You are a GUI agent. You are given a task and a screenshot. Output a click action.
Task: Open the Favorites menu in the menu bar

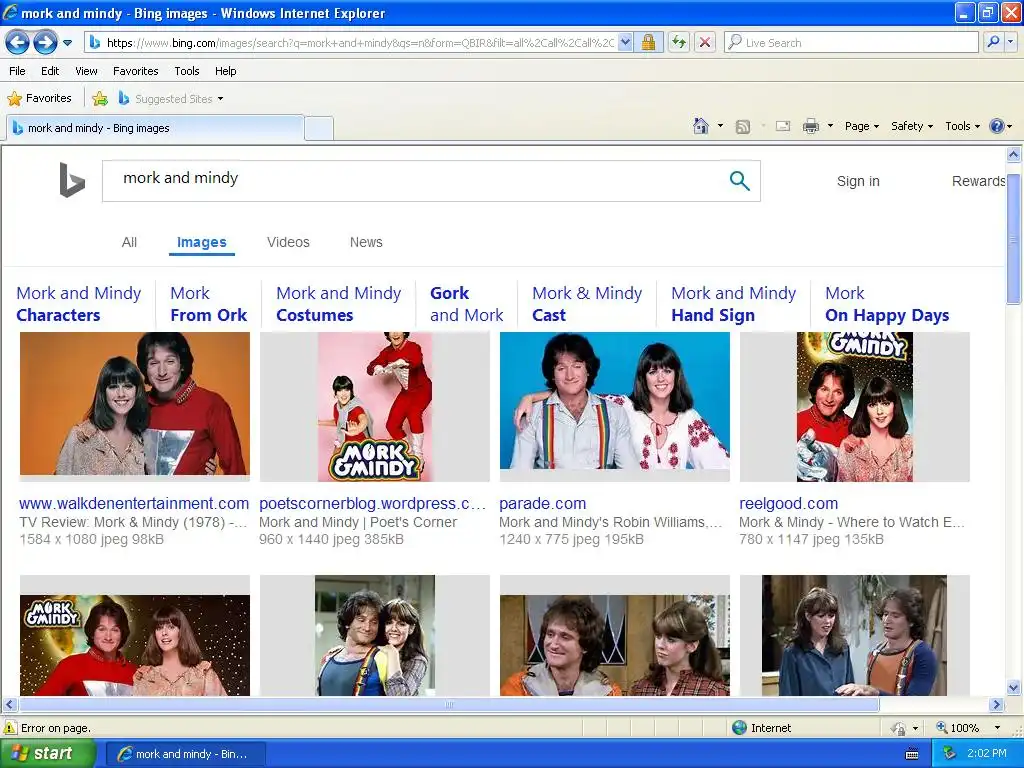click(x=135, y=71)
